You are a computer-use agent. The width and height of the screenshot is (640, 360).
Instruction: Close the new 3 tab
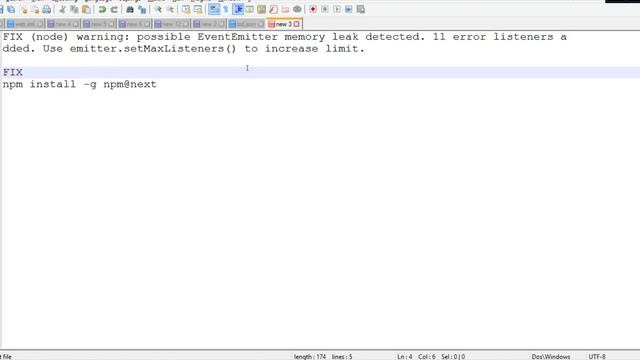point(297,24)
